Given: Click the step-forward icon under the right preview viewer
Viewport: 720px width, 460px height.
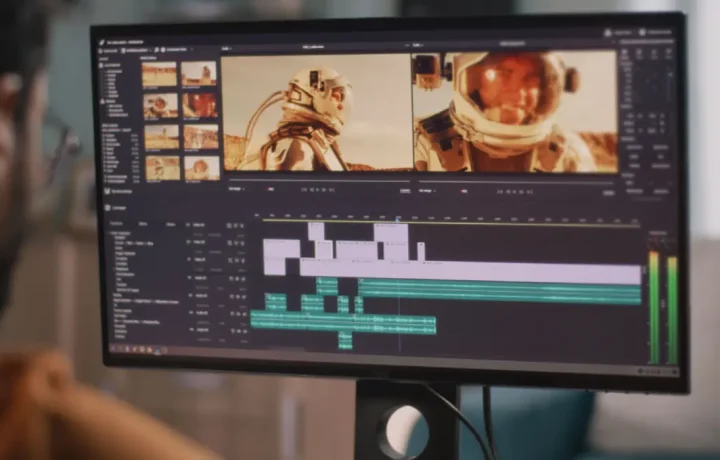Looking at the screenshot, I should 521,191.
